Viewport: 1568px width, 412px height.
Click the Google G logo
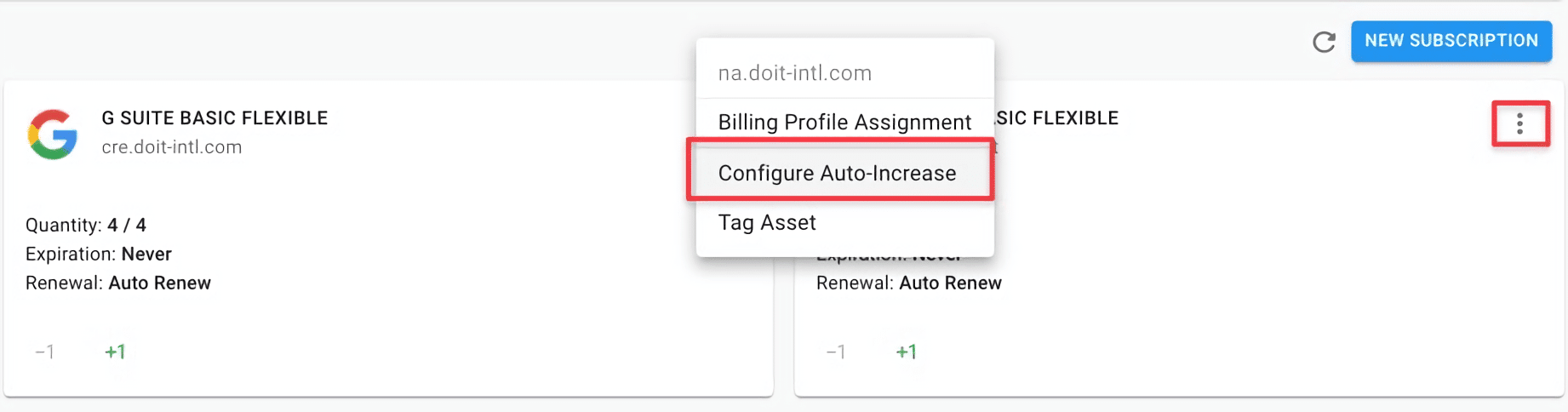pyautogui.click(x=53, y=134)
